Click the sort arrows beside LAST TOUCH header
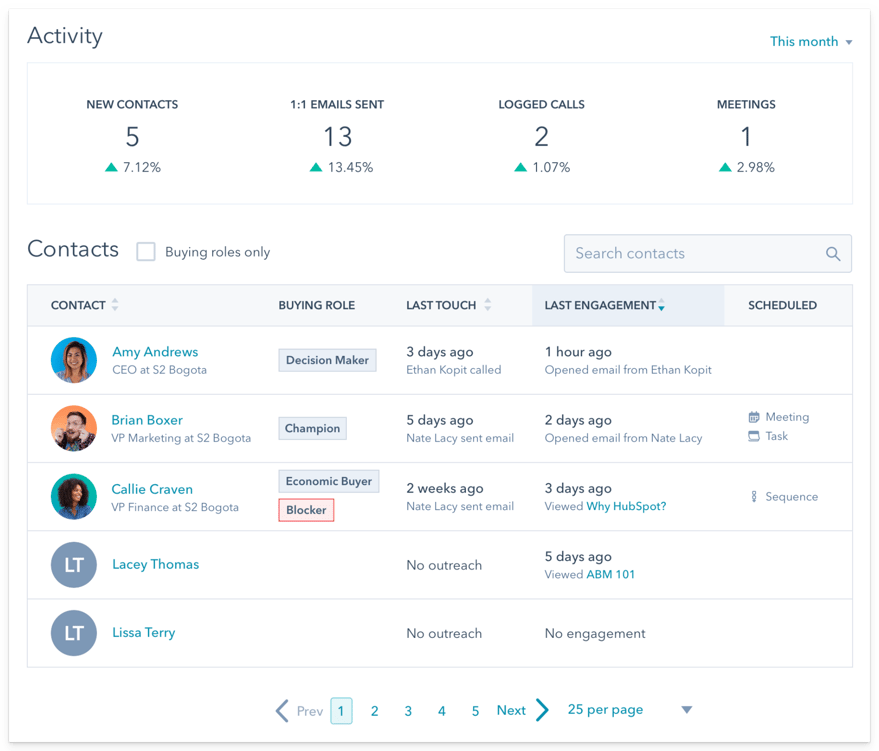Screen dimensions: 879x751 tap(487, 305)
